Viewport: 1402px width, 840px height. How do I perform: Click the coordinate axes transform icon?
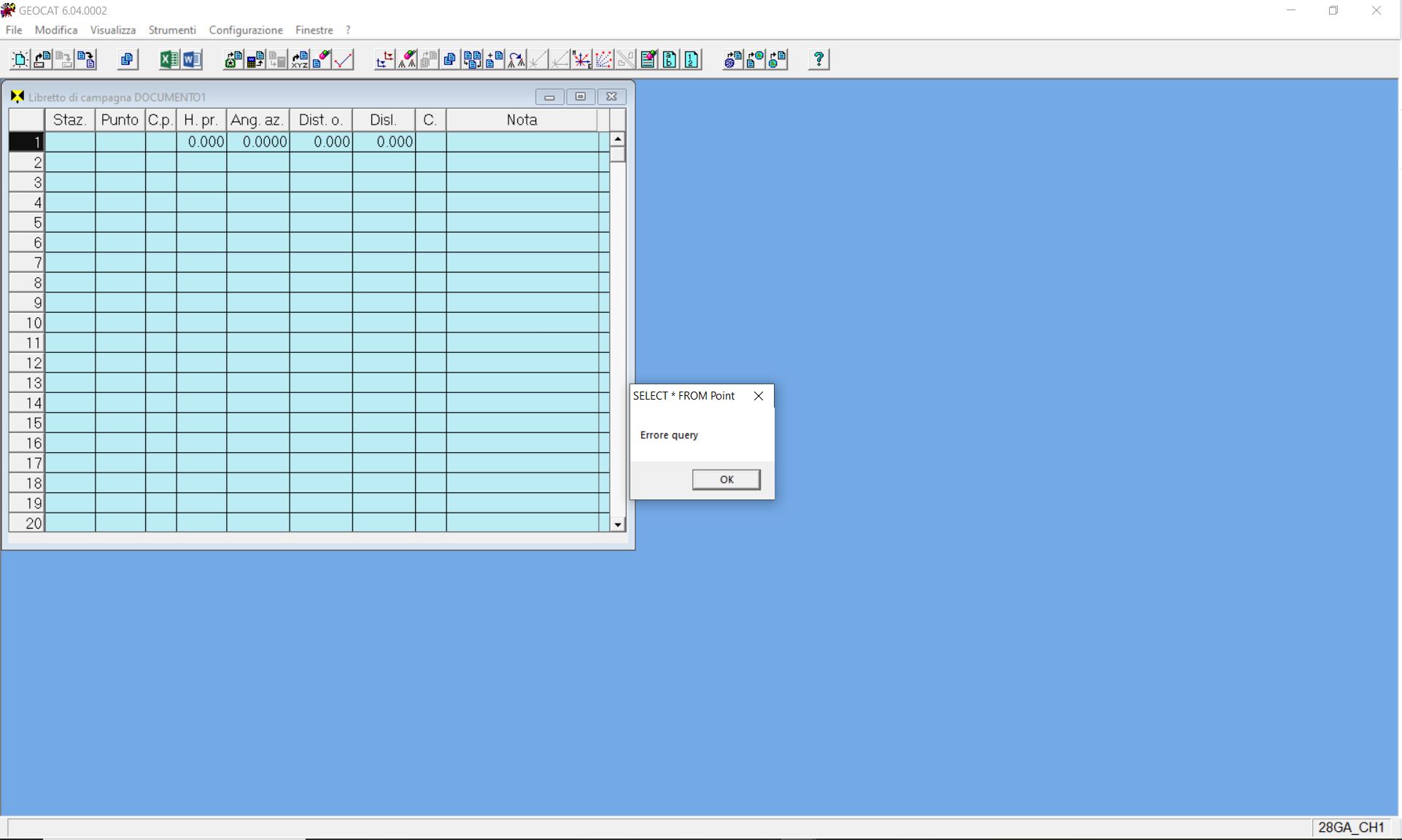384,60
